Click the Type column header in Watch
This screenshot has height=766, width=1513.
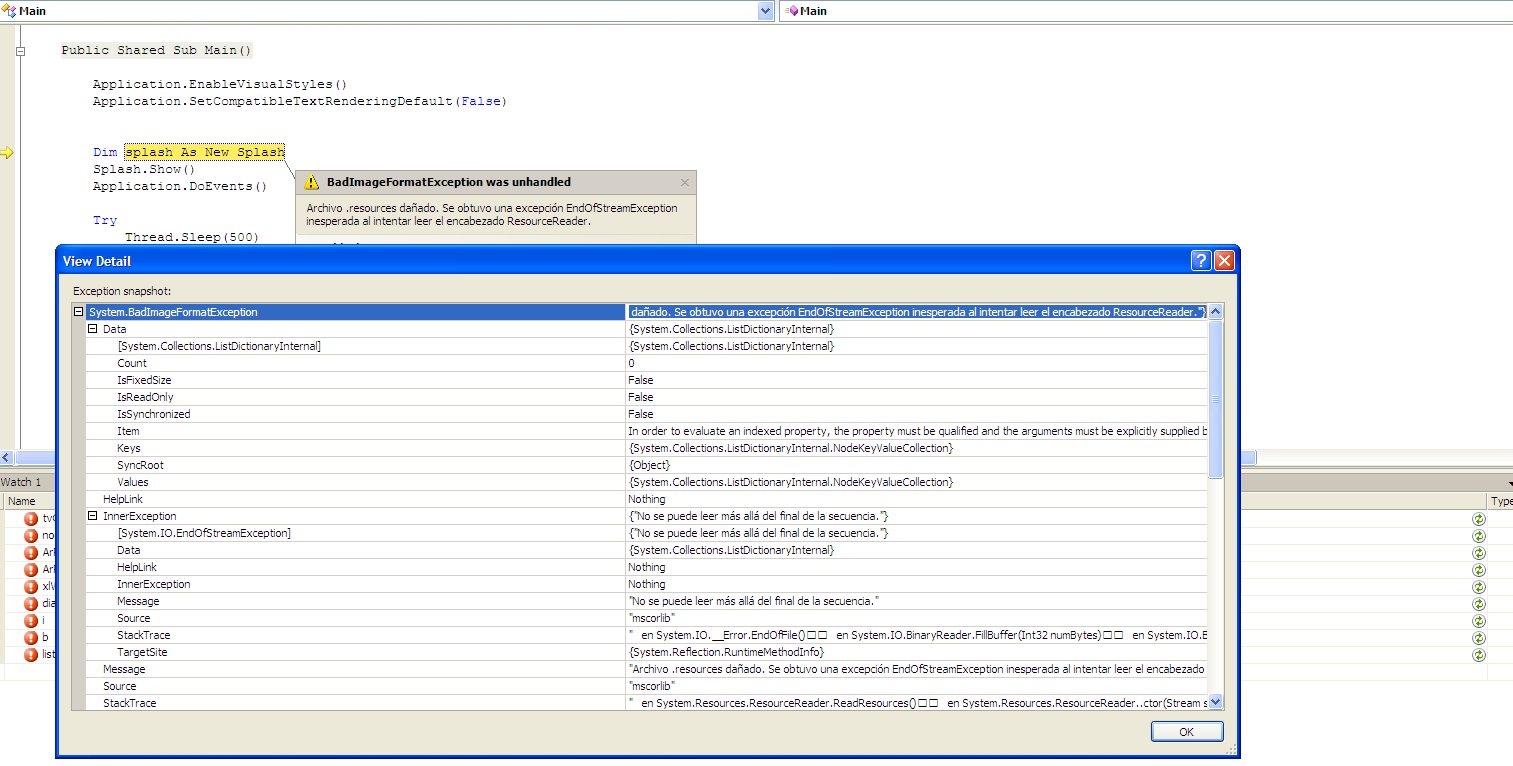[x=1501, y=501]
